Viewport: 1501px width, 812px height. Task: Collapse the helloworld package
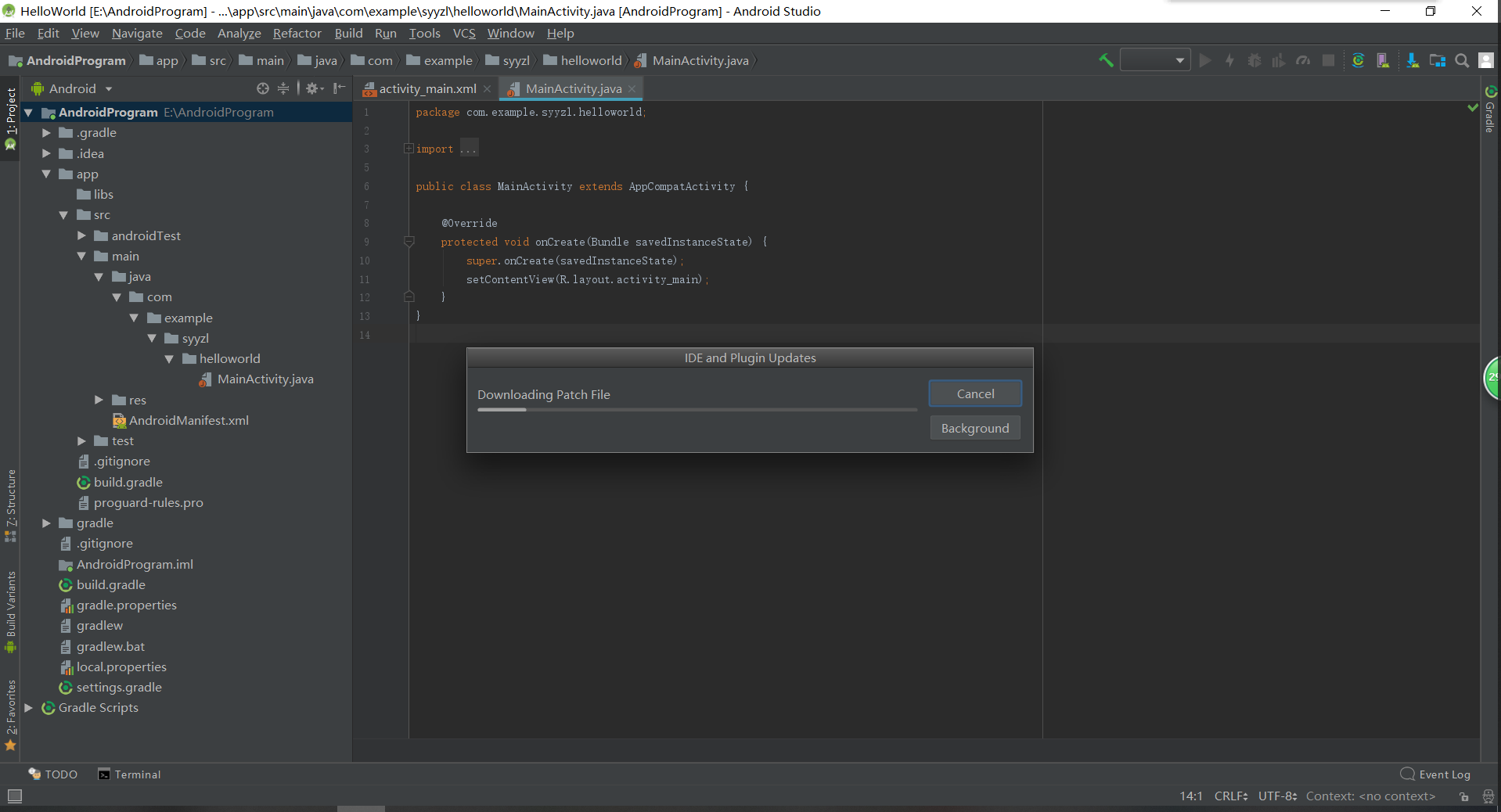point(169,359)
